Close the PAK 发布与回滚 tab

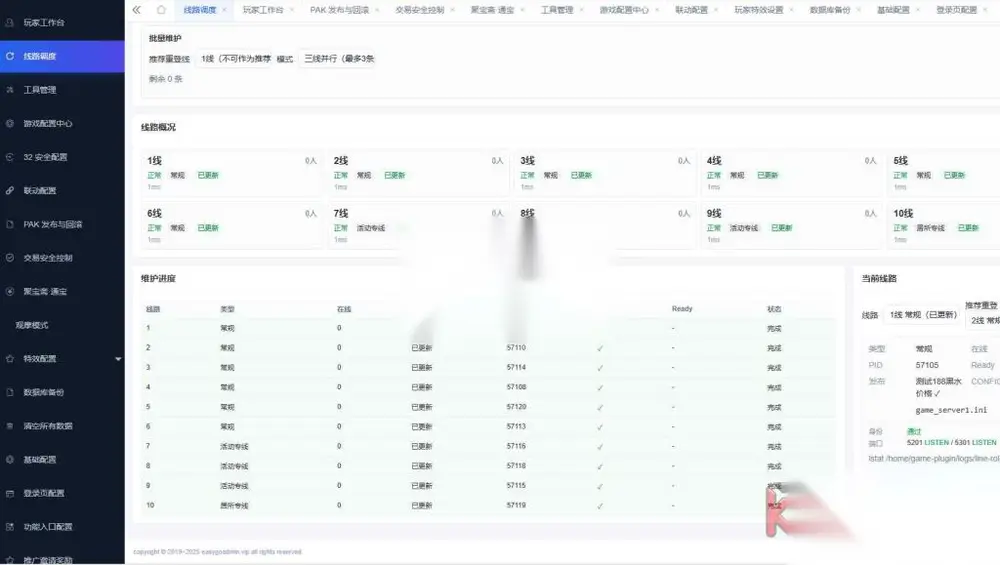point(377,10)
